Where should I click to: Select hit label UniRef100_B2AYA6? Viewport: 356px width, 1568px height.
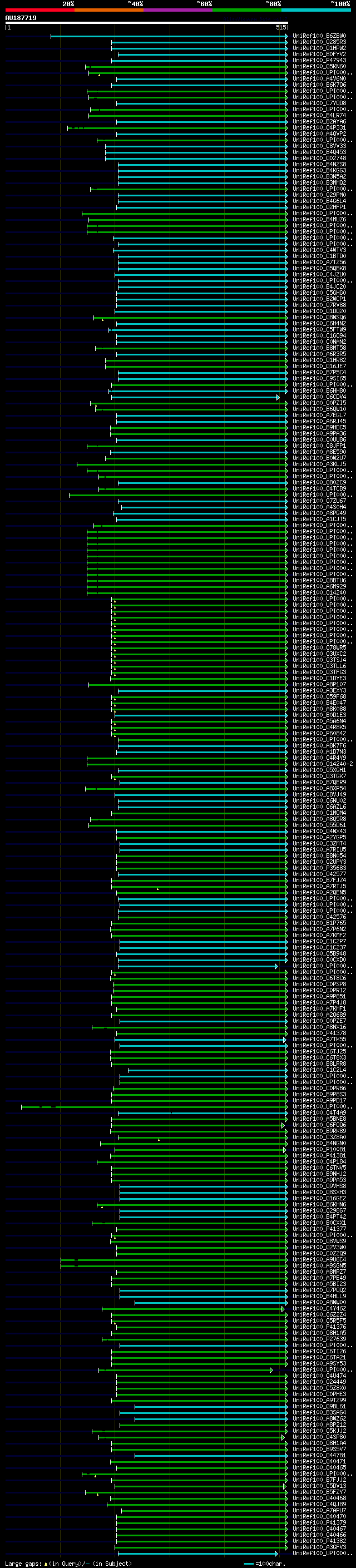point(319,122)
